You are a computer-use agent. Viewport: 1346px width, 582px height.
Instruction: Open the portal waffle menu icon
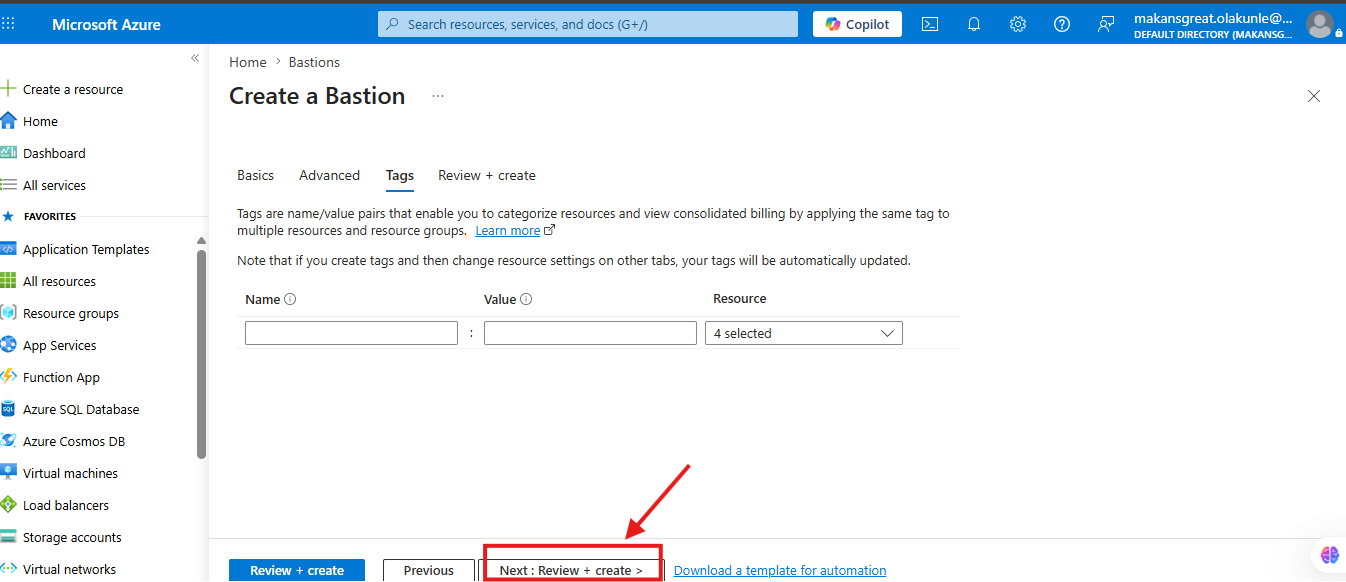click(9, 24)
